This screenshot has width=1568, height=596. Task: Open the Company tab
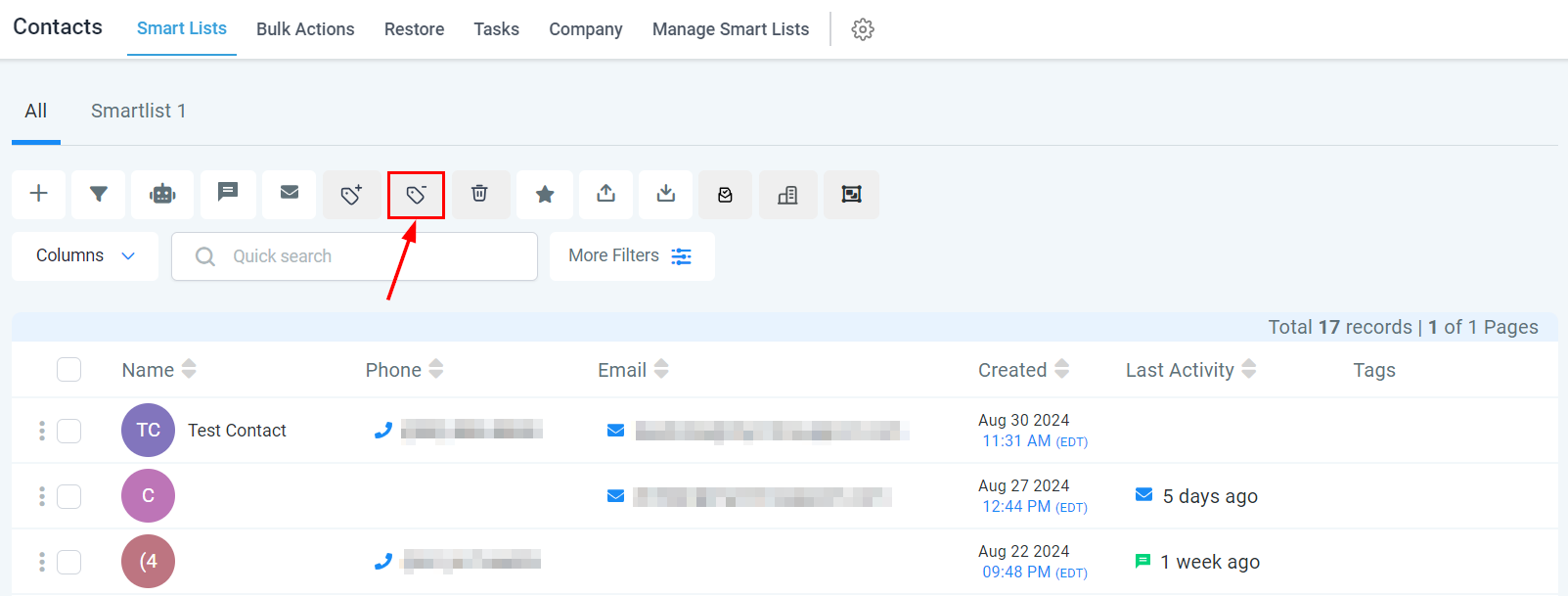coord(586,29)
